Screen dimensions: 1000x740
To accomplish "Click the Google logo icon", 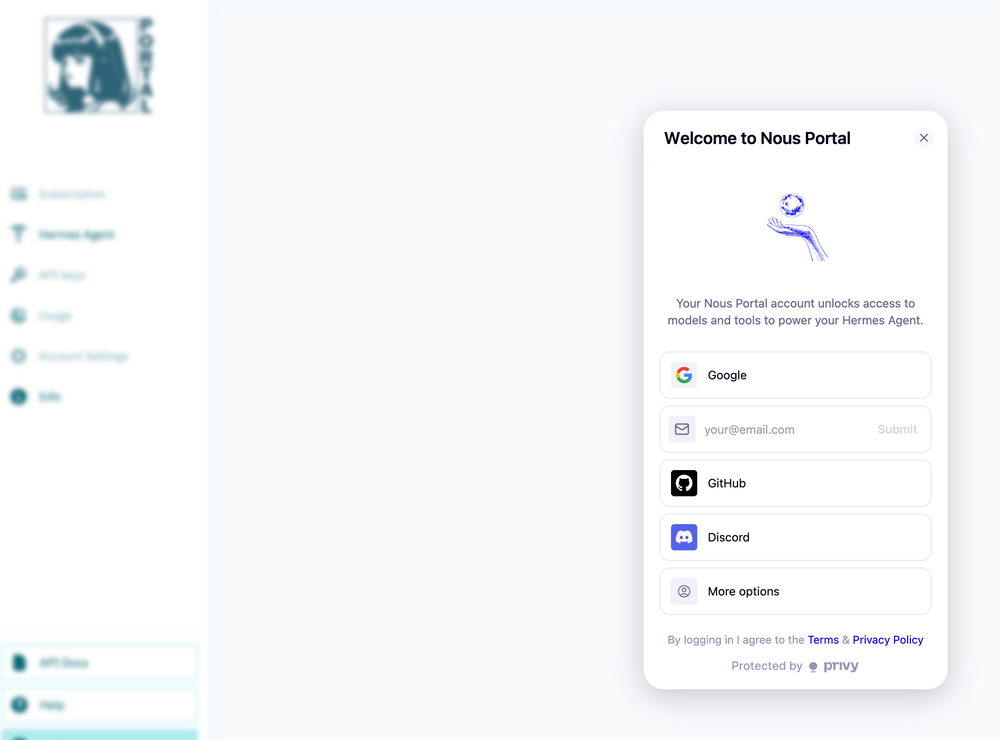I will click(684, 375).
